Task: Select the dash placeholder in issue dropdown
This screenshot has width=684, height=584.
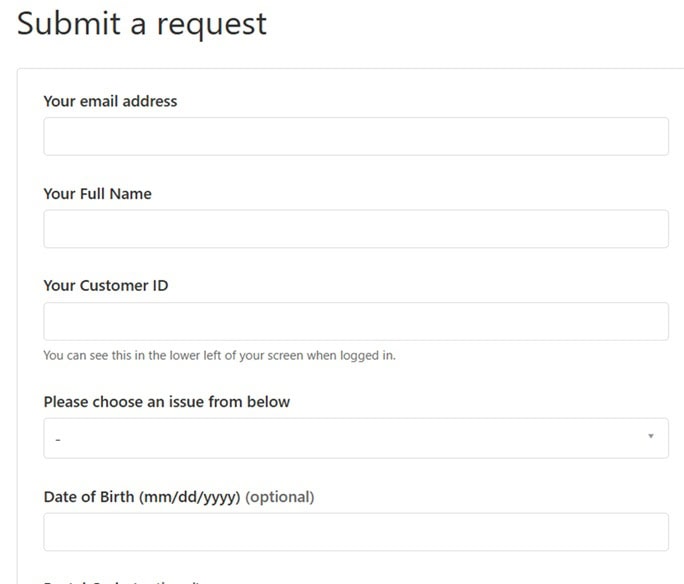Action: pyautogui.click(x=58, y=439)
